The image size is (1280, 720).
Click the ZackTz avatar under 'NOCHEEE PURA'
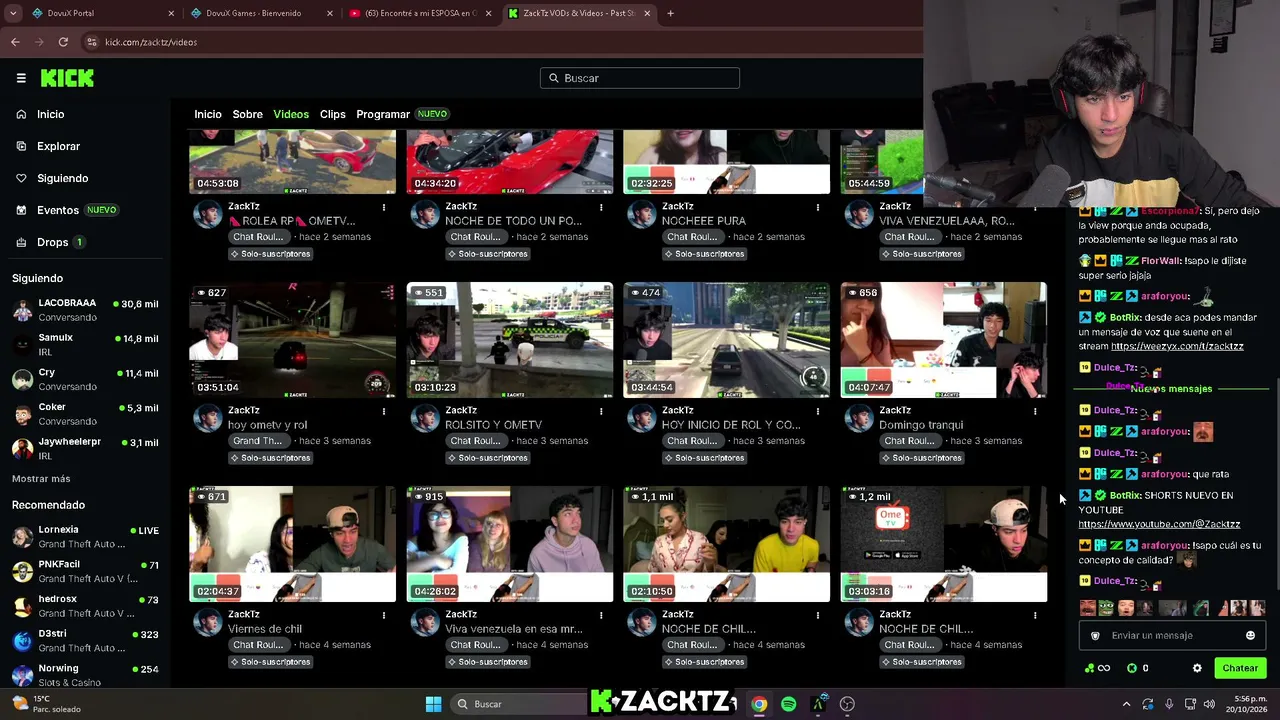click(642, 215)
